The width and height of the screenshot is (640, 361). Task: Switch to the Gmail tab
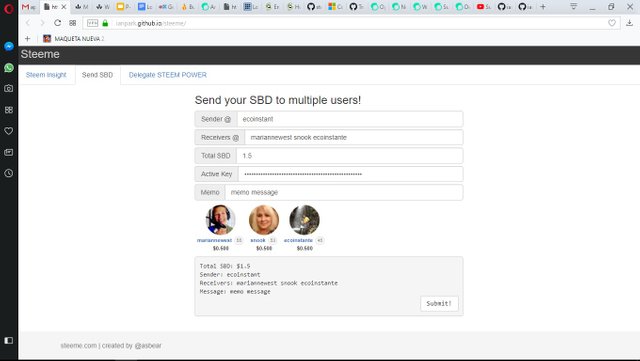click(x=29, y=7)
